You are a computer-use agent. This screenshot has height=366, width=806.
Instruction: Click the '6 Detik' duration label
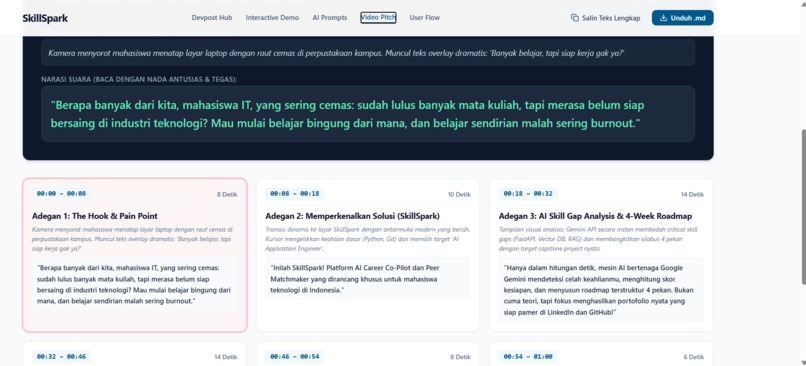pyautogui.click(x=694, y=357)
